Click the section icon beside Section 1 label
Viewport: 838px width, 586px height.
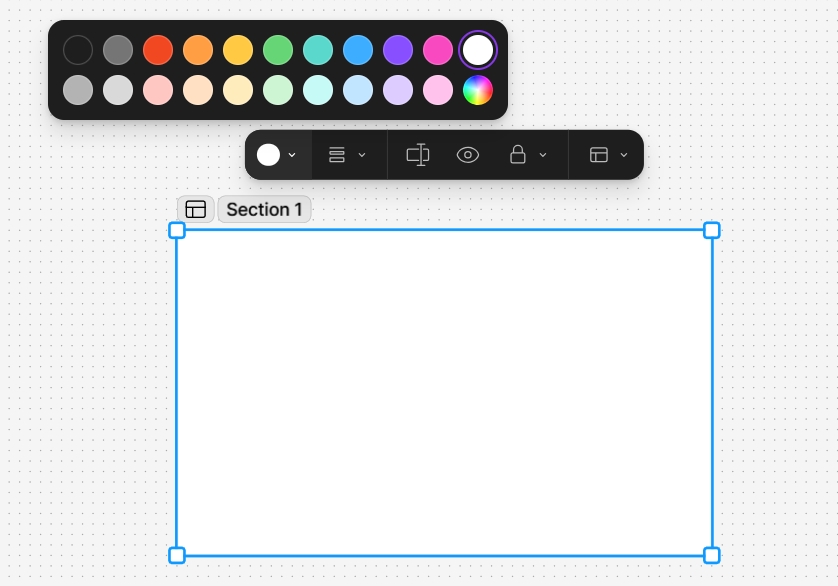(196, 209)
